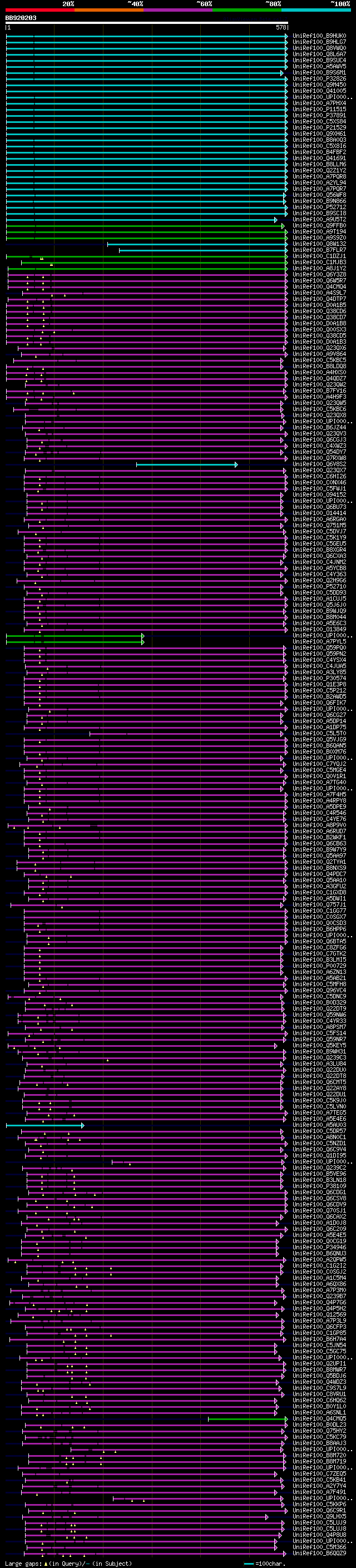The height and width of the screenshot is (1568, 356).
Task: Click the short cyan bar for UniRef100_B7FLR7
Action: pyautogui.click(x=203, y=250)
